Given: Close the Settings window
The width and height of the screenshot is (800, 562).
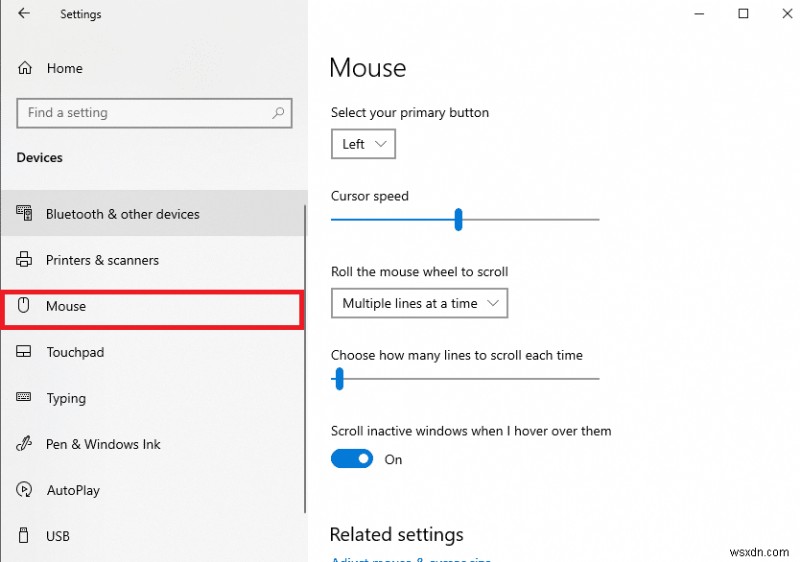Looking at the screenshot, I should click(787, 14).
